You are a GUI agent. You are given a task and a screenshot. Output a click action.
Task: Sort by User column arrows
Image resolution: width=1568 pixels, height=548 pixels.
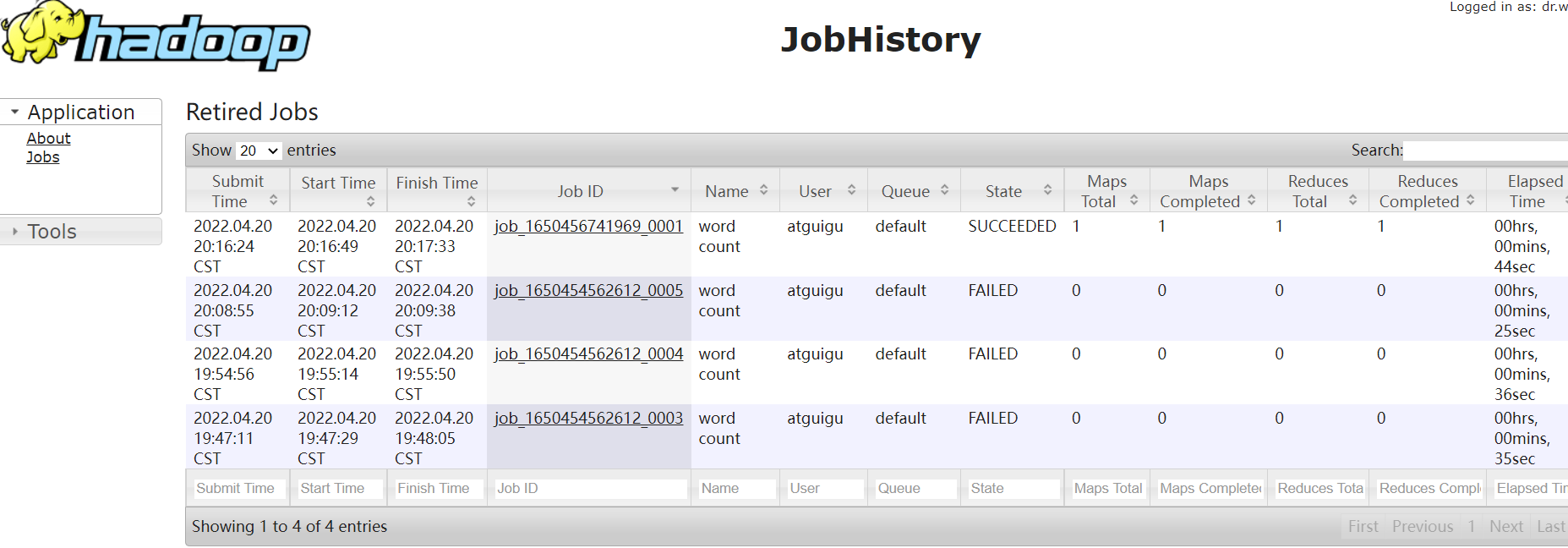[851, 190]
